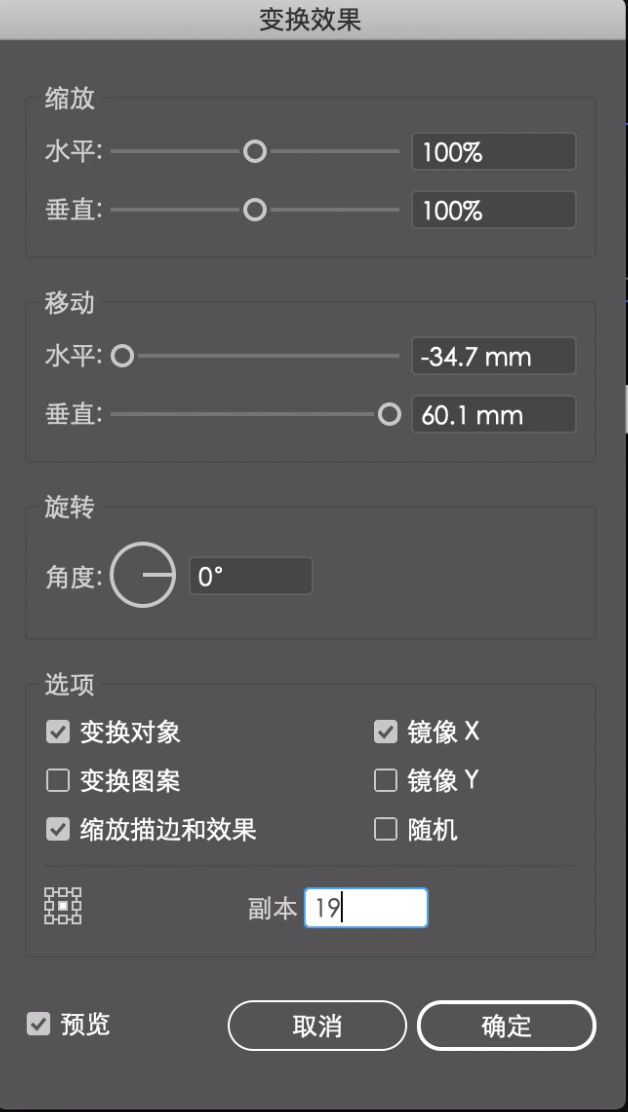Click the 缩放 垂直 slider handle
The image size is (628, 1112).
[254, 209]
